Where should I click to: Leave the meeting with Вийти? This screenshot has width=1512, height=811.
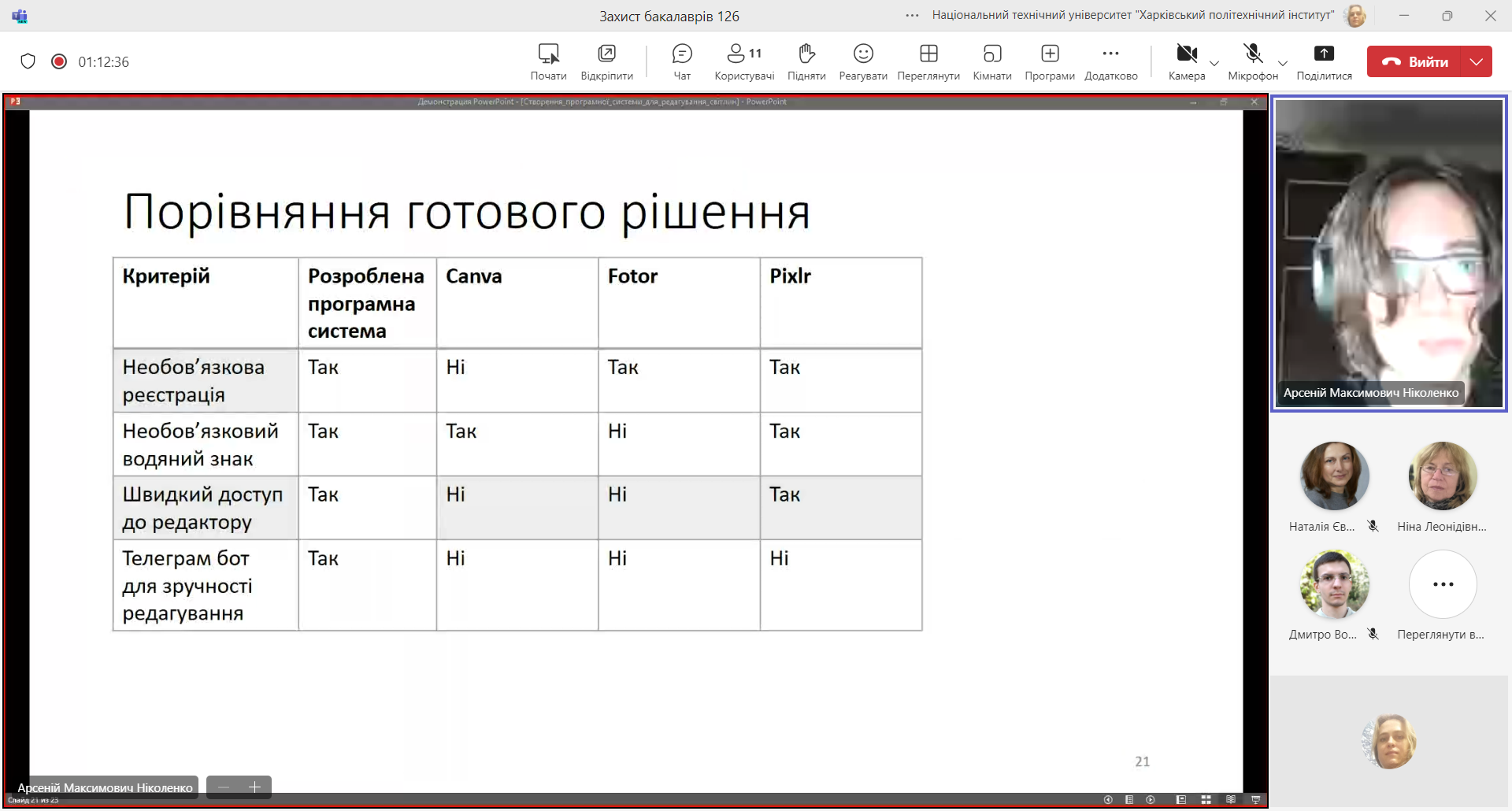click(x=1414, y=61)
